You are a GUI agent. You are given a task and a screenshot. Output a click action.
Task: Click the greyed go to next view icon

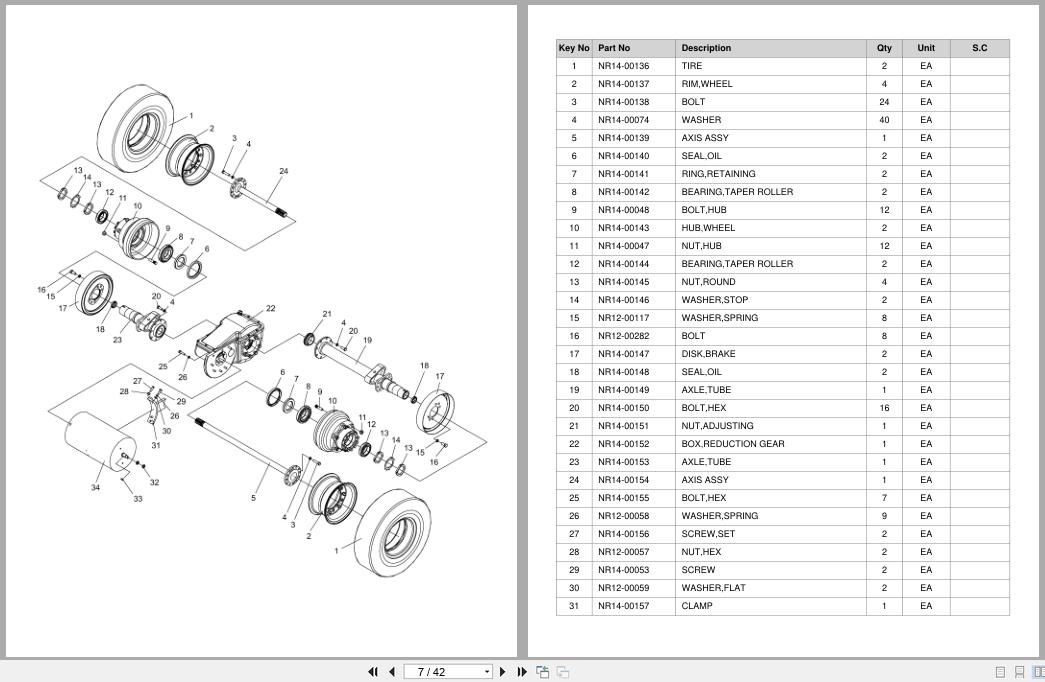563,672
